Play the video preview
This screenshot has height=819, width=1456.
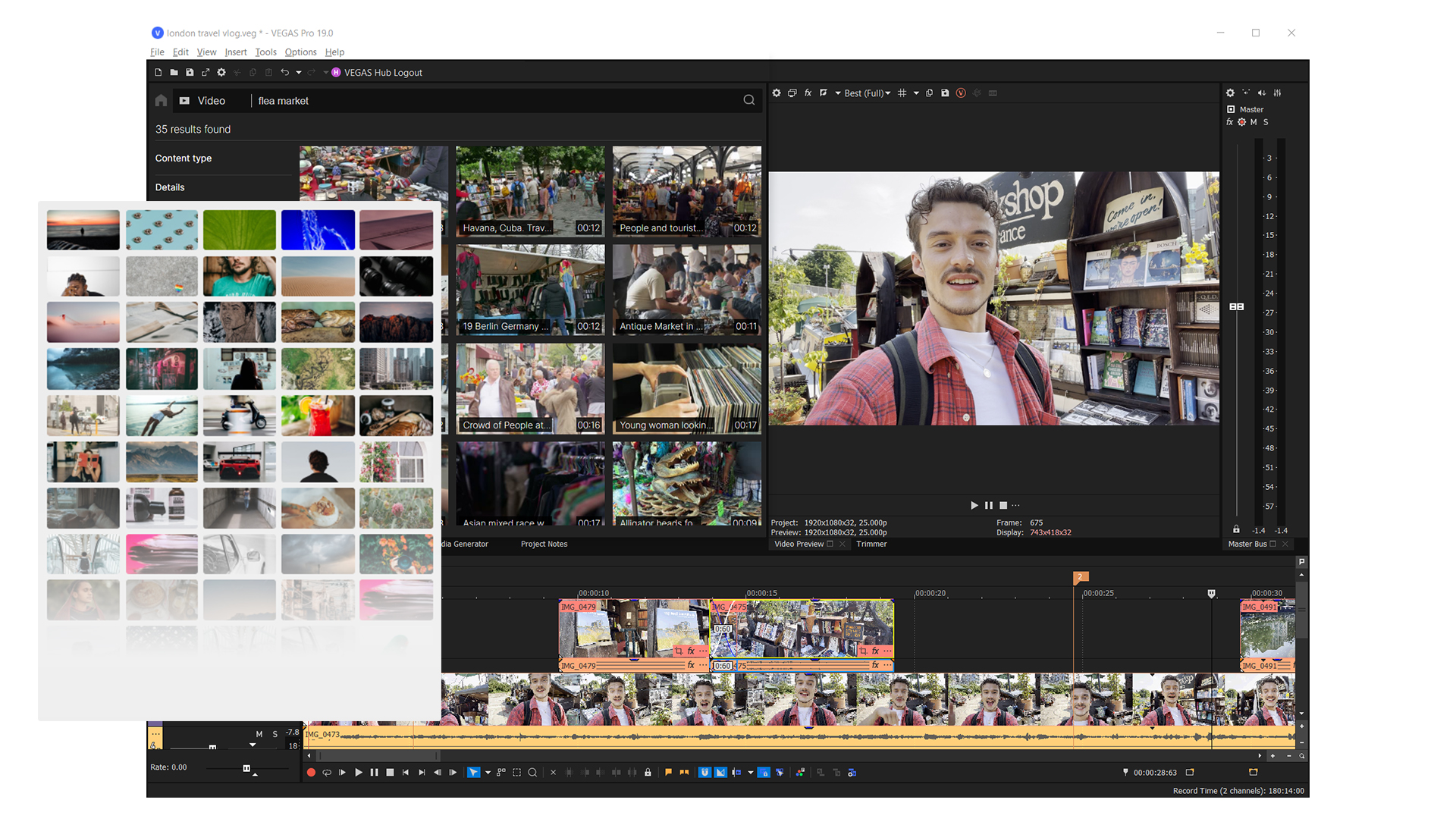click(x=974, y=505)
